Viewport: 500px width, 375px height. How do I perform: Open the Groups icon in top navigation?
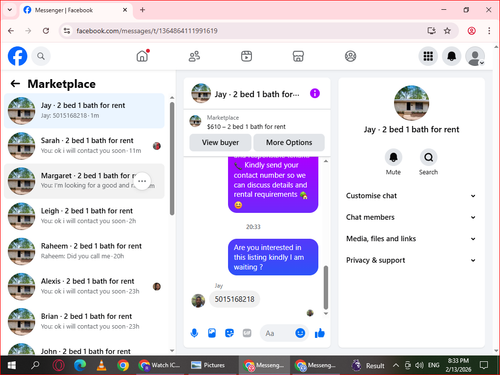pos(350,56)
